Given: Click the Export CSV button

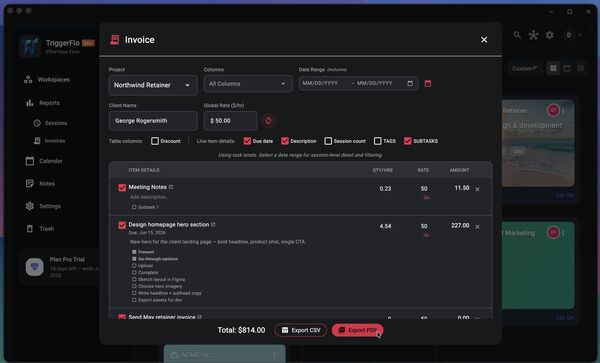Looking at the screenshot, I should pyautogui.click(x=301, y=330).
